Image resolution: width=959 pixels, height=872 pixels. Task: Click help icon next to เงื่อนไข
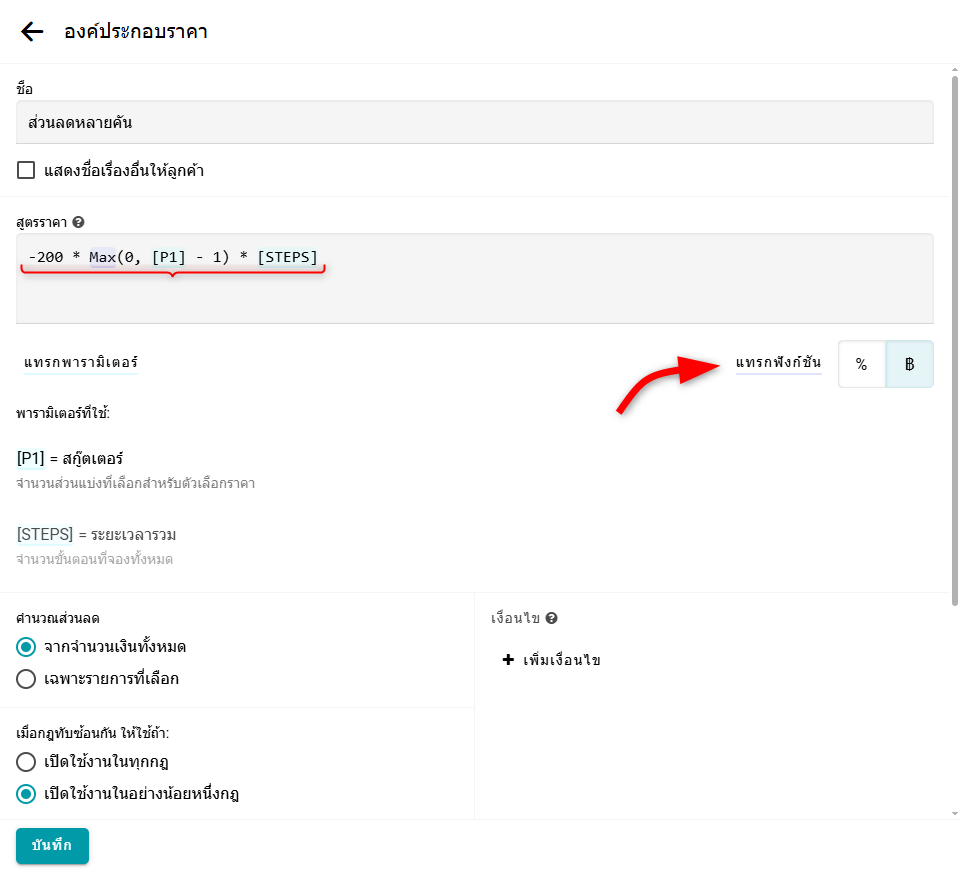pyautogui.click(x=551, y=619)
